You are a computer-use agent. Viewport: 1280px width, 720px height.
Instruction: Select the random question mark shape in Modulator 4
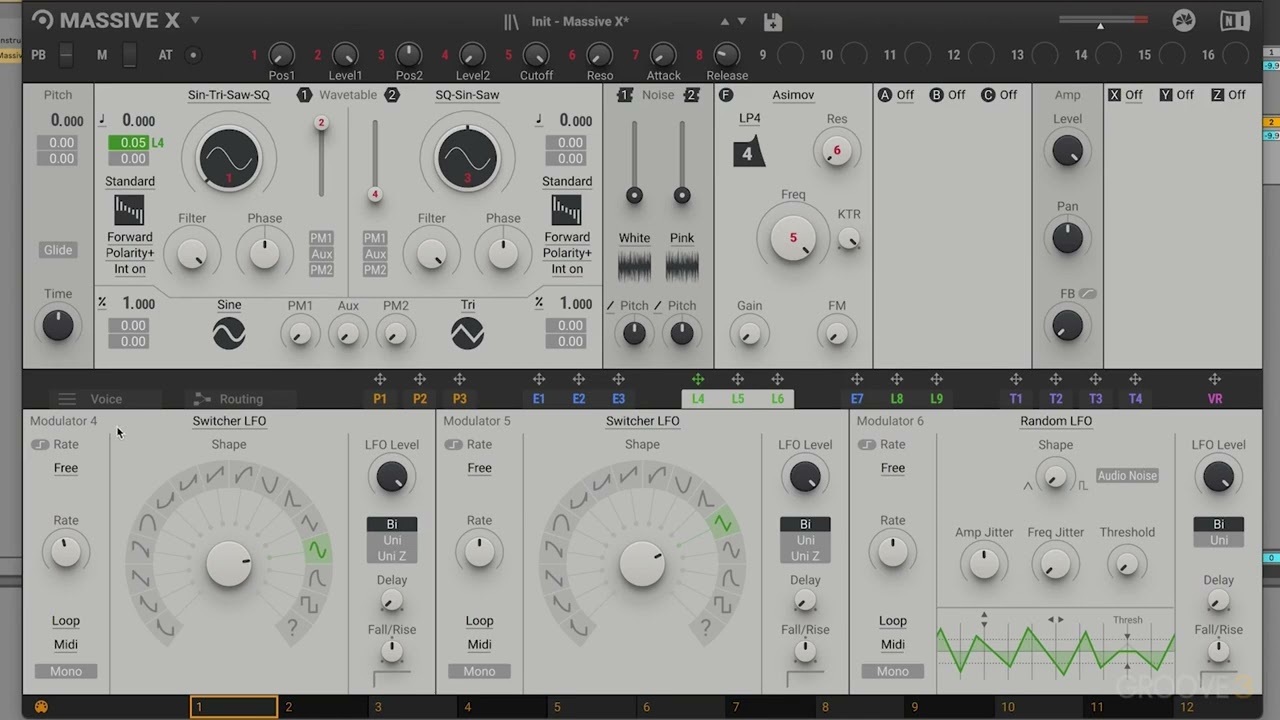coord(292,628)
